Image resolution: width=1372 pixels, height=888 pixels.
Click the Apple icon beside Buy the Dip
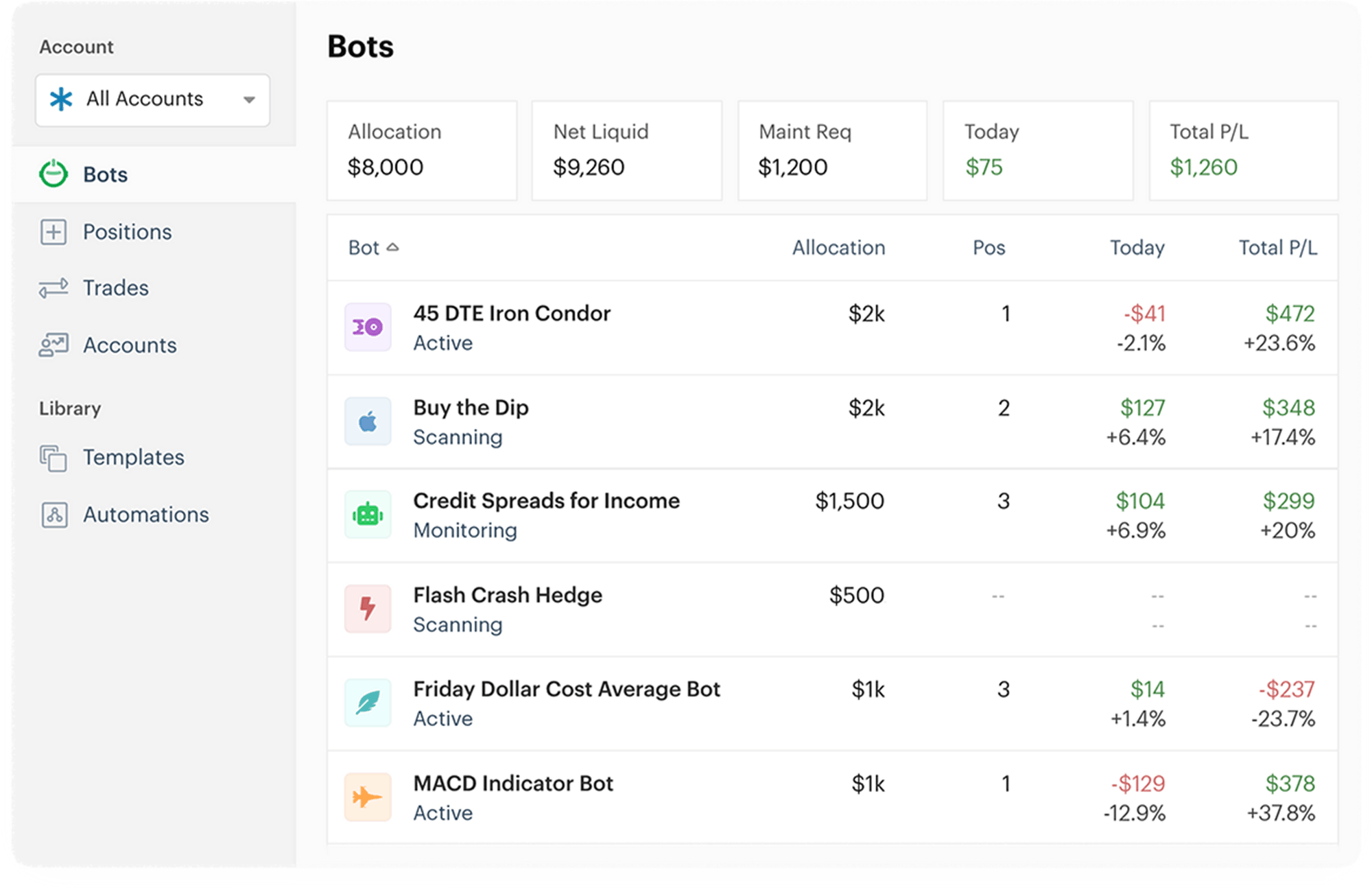tap(368, 421)
